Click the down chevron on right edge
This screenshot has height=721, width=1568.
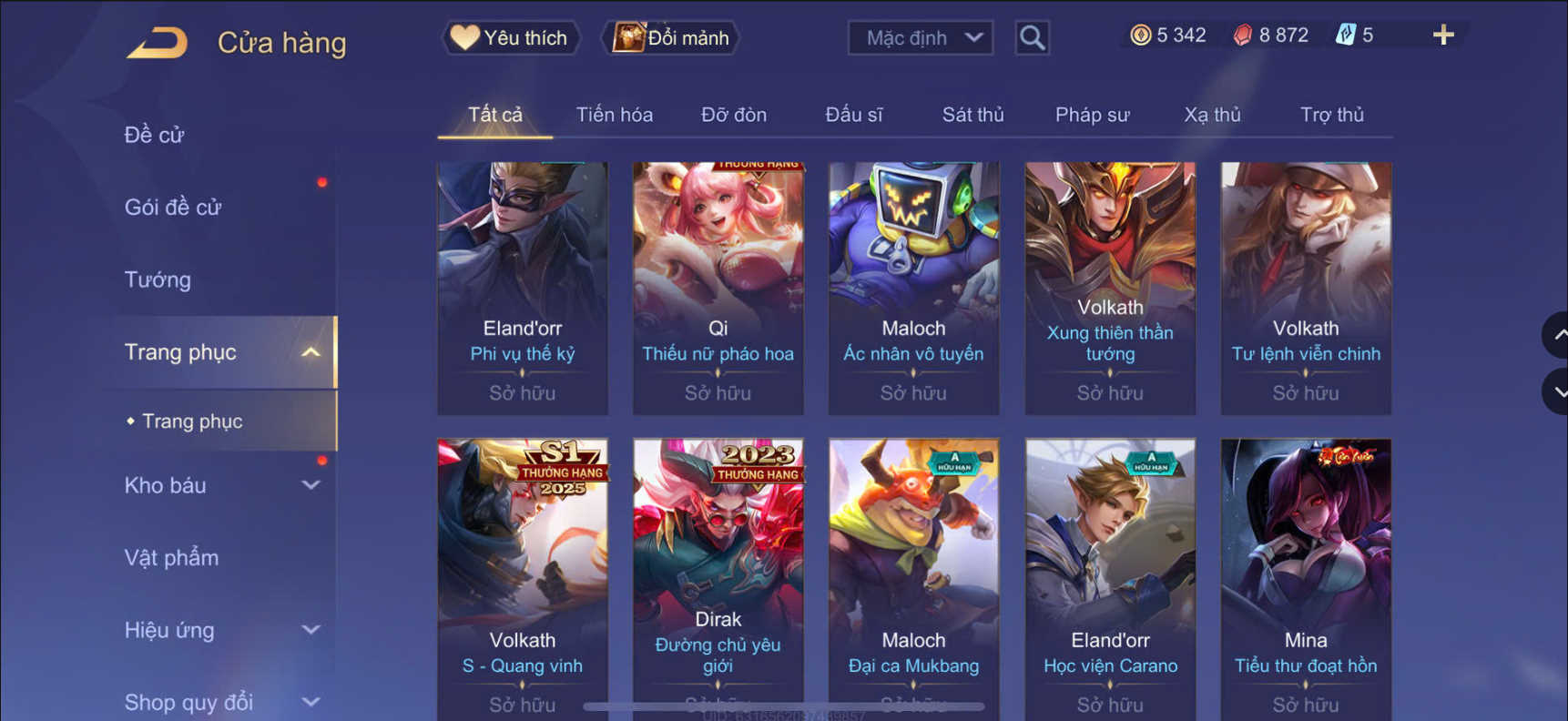(1555, 392)
